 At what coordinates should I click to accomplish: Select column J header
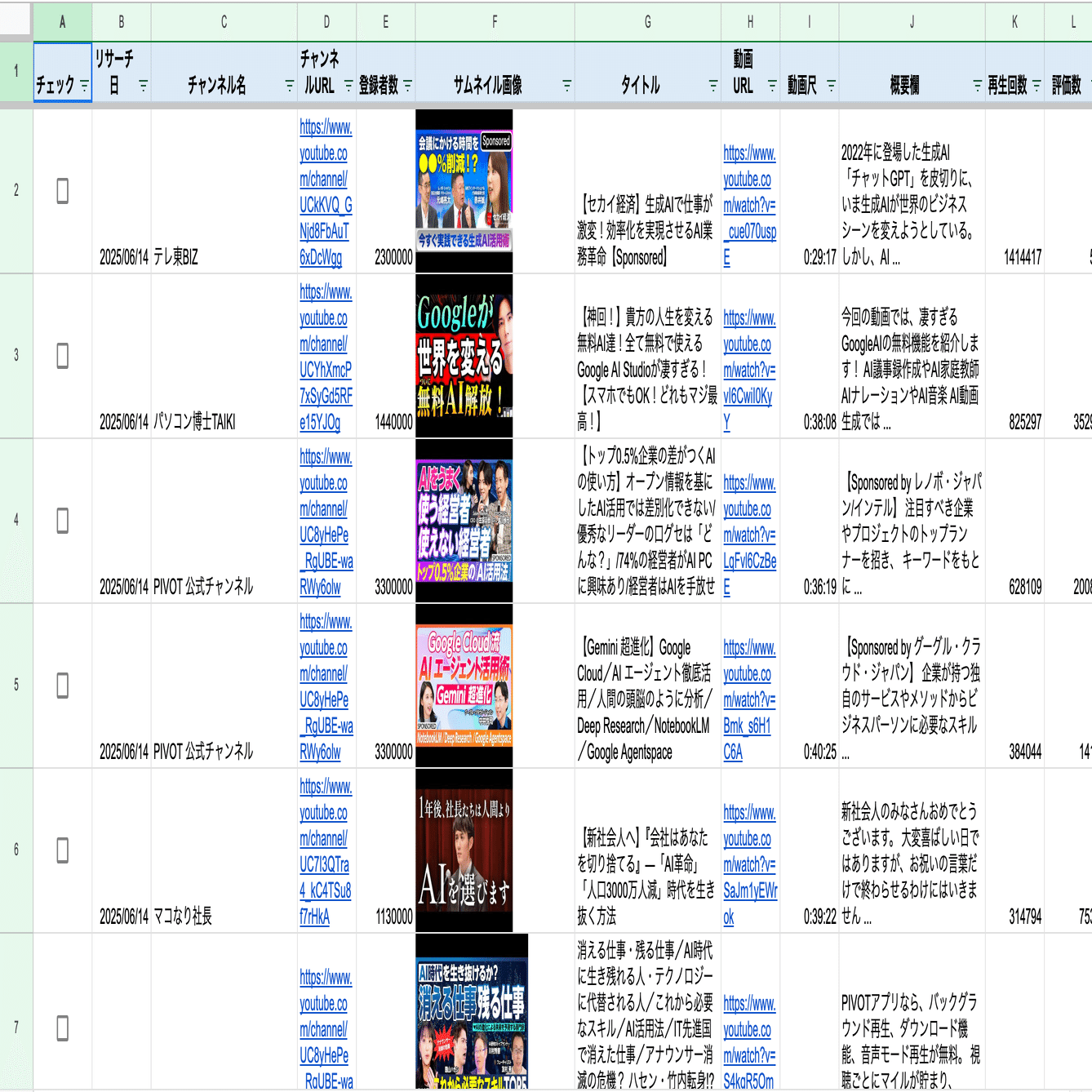(912, 22)
